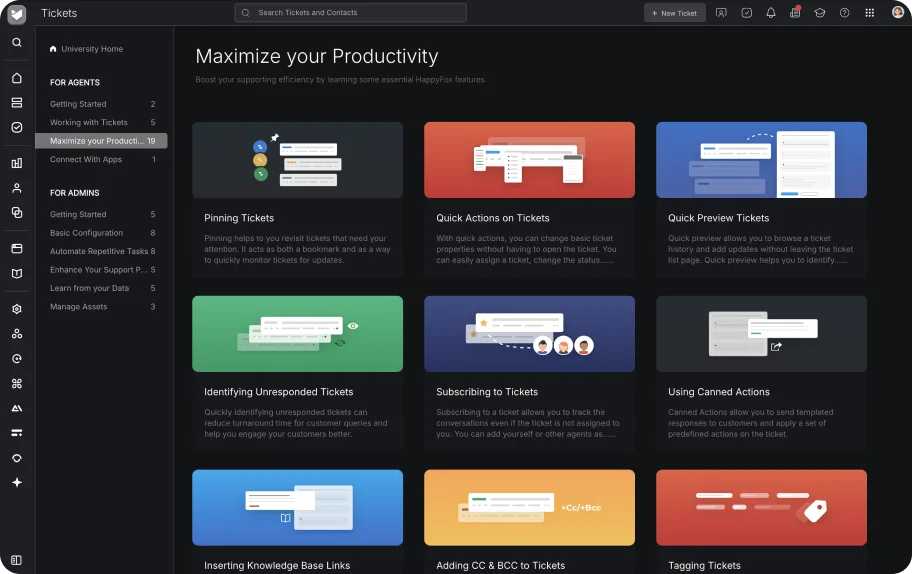Click the Inserting Knowledge Base Links title

coord(277,565)
